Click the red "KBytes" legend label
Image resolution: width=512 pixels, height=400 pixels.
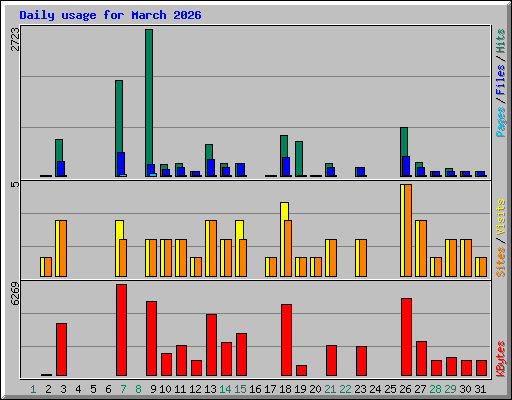[501, 359]
